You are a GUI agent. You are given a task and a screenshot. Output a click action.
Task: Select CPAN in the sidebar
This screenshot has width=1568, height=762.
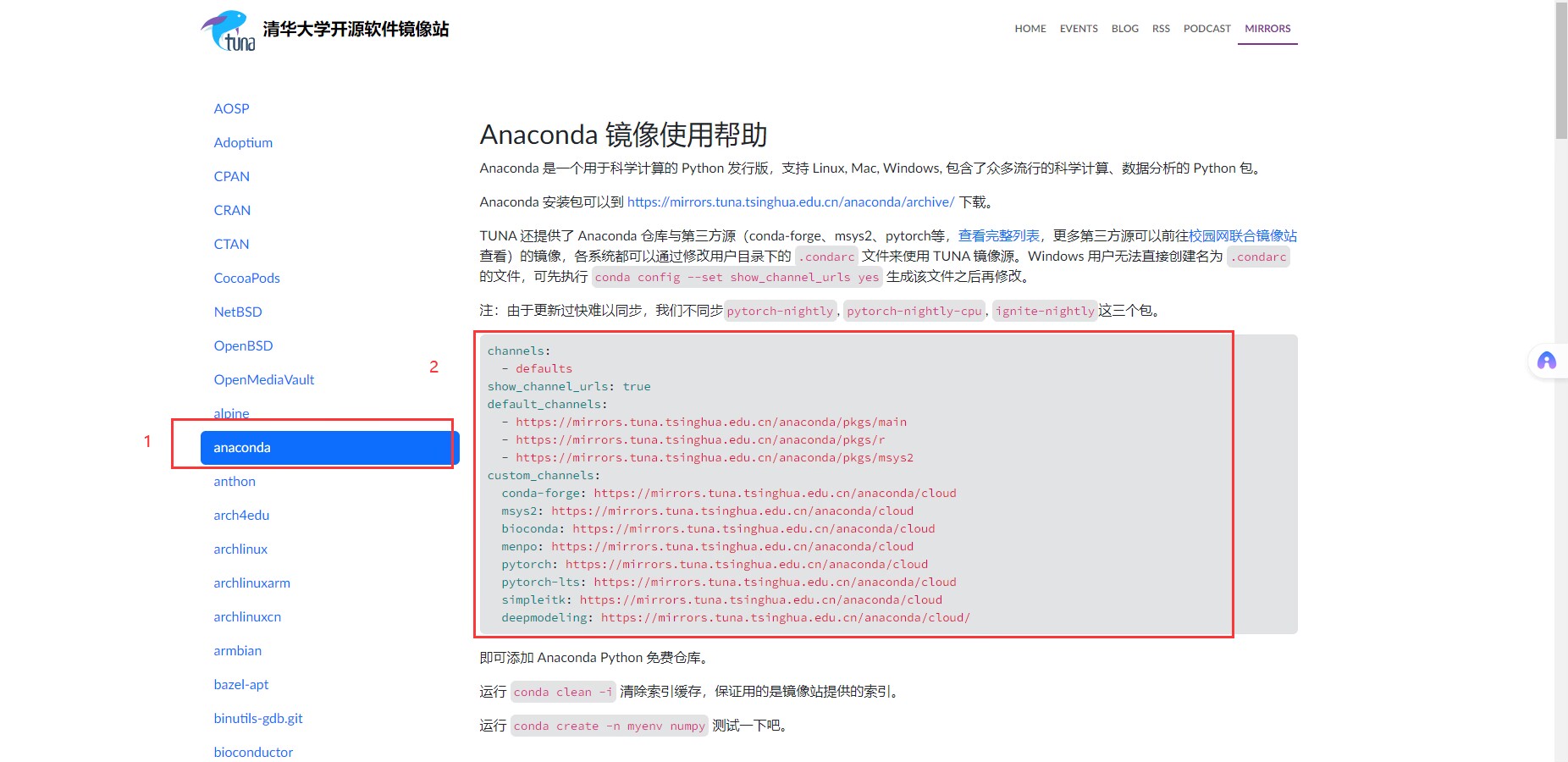click(231, 176)
